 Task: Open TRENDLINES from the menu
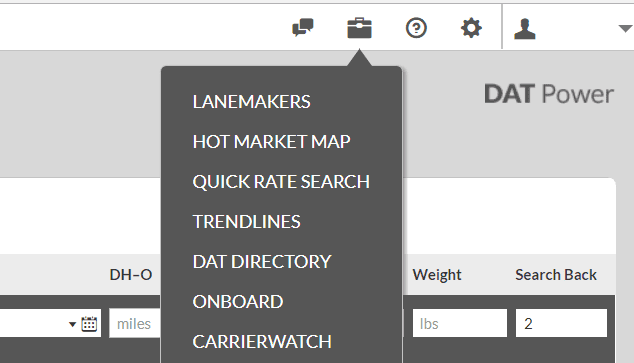tap(246, 222)
